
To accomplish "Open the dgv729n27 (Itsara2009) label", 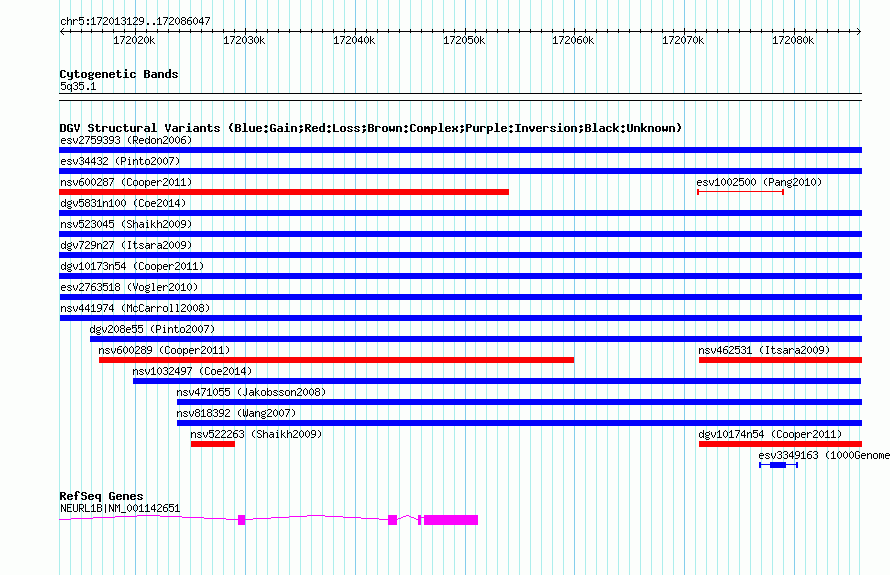I will click(x=126, y=245).
